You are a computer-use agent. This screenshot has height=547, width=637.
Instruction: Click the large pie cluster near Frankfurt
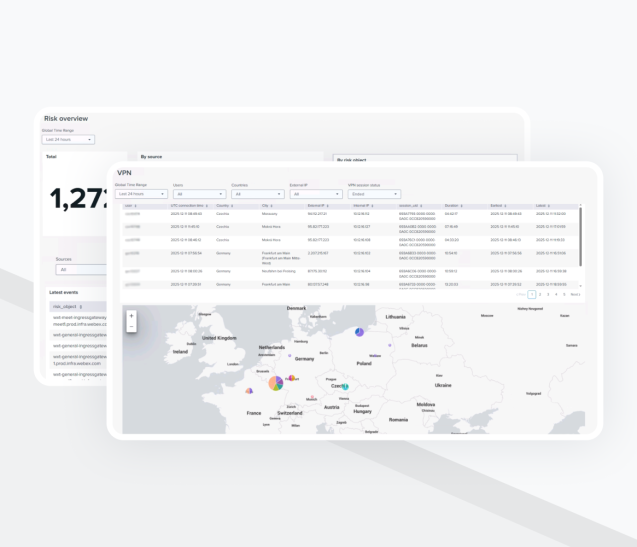pos(277,385)
